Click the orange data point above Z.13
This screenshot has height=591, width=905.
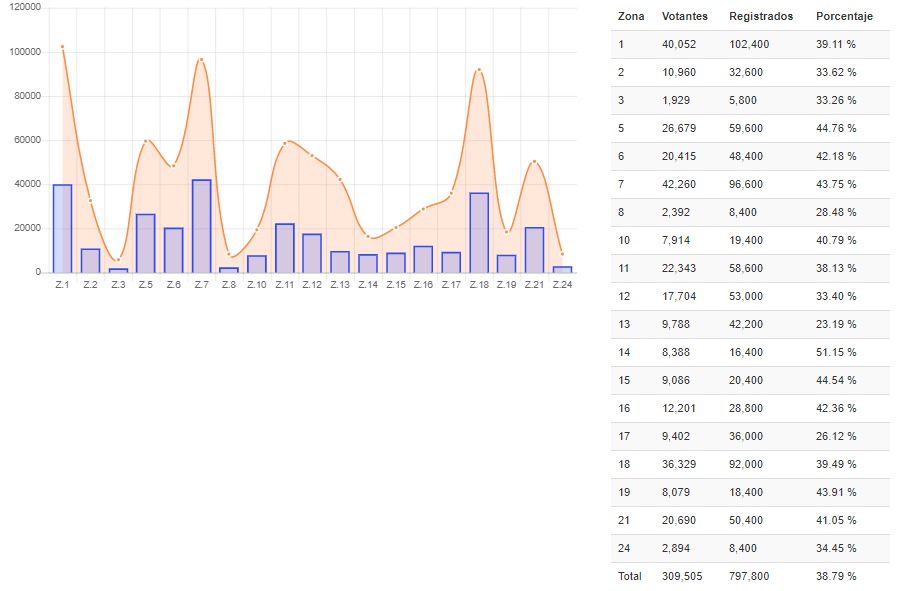click(x=340, y=179)
